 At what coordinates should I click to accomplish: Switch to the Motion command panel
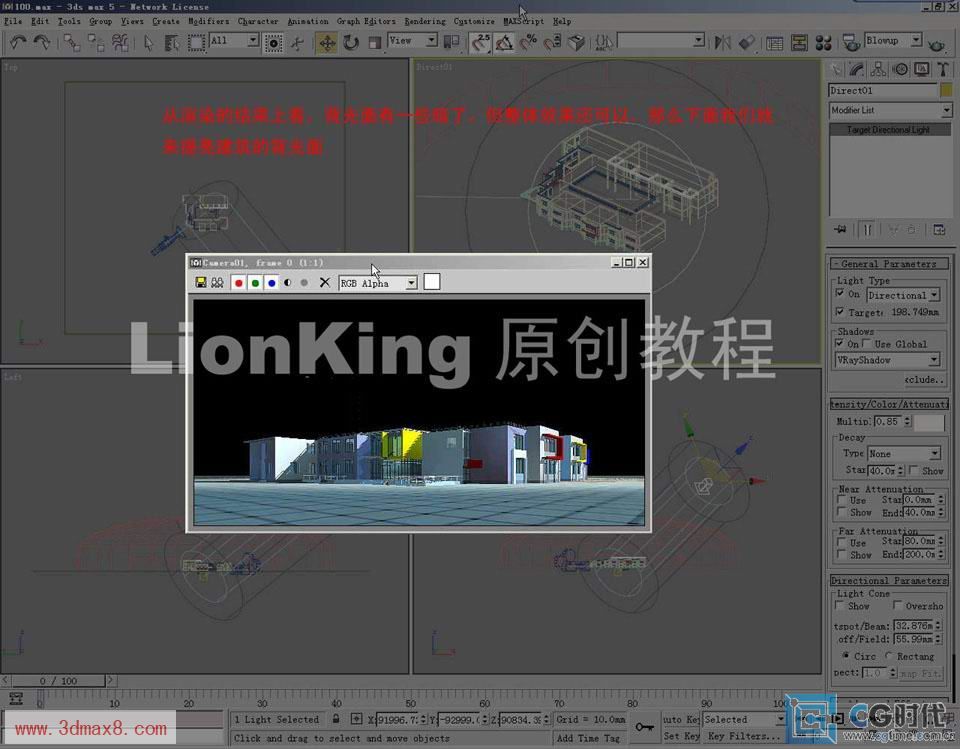pos(900,69)
